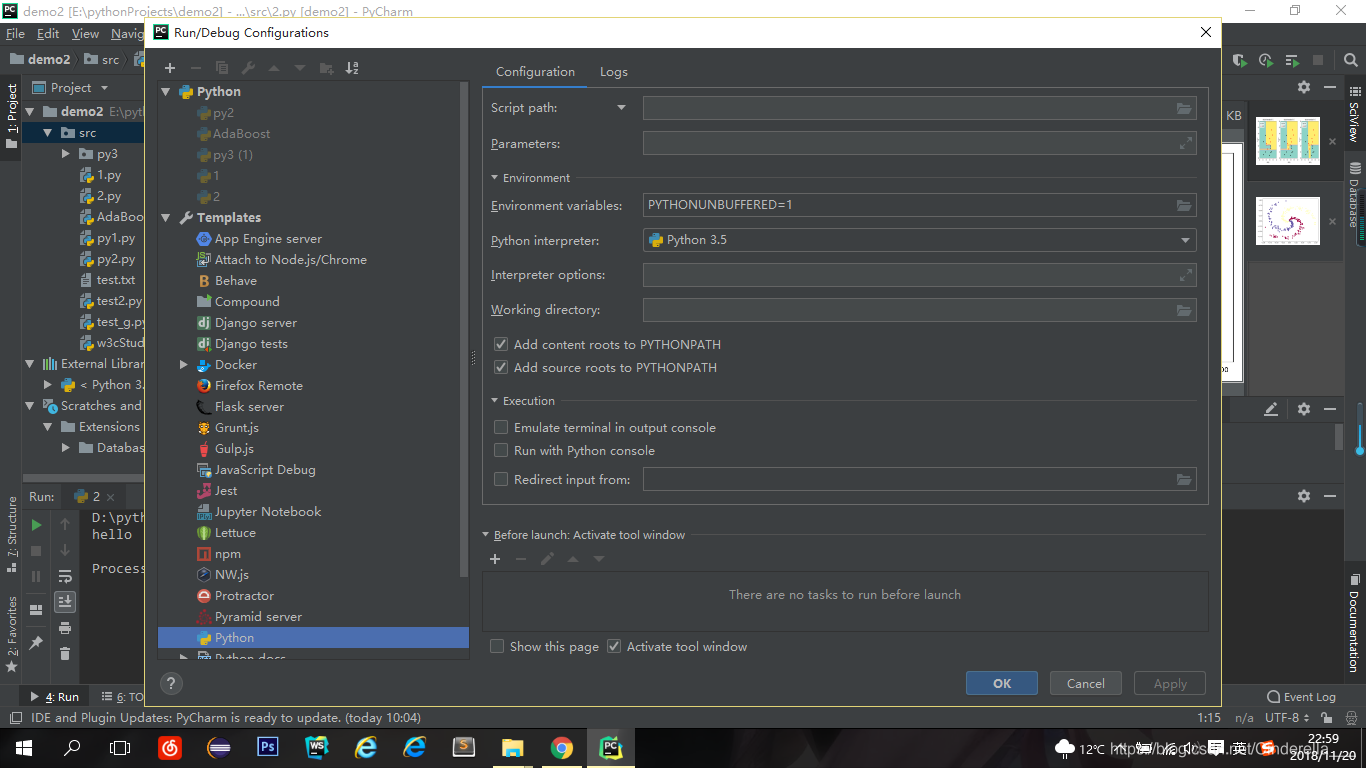Screen dimensions: 1366x768
Task: Add a before-launch task with plus icon
Action: click(495, 559)
